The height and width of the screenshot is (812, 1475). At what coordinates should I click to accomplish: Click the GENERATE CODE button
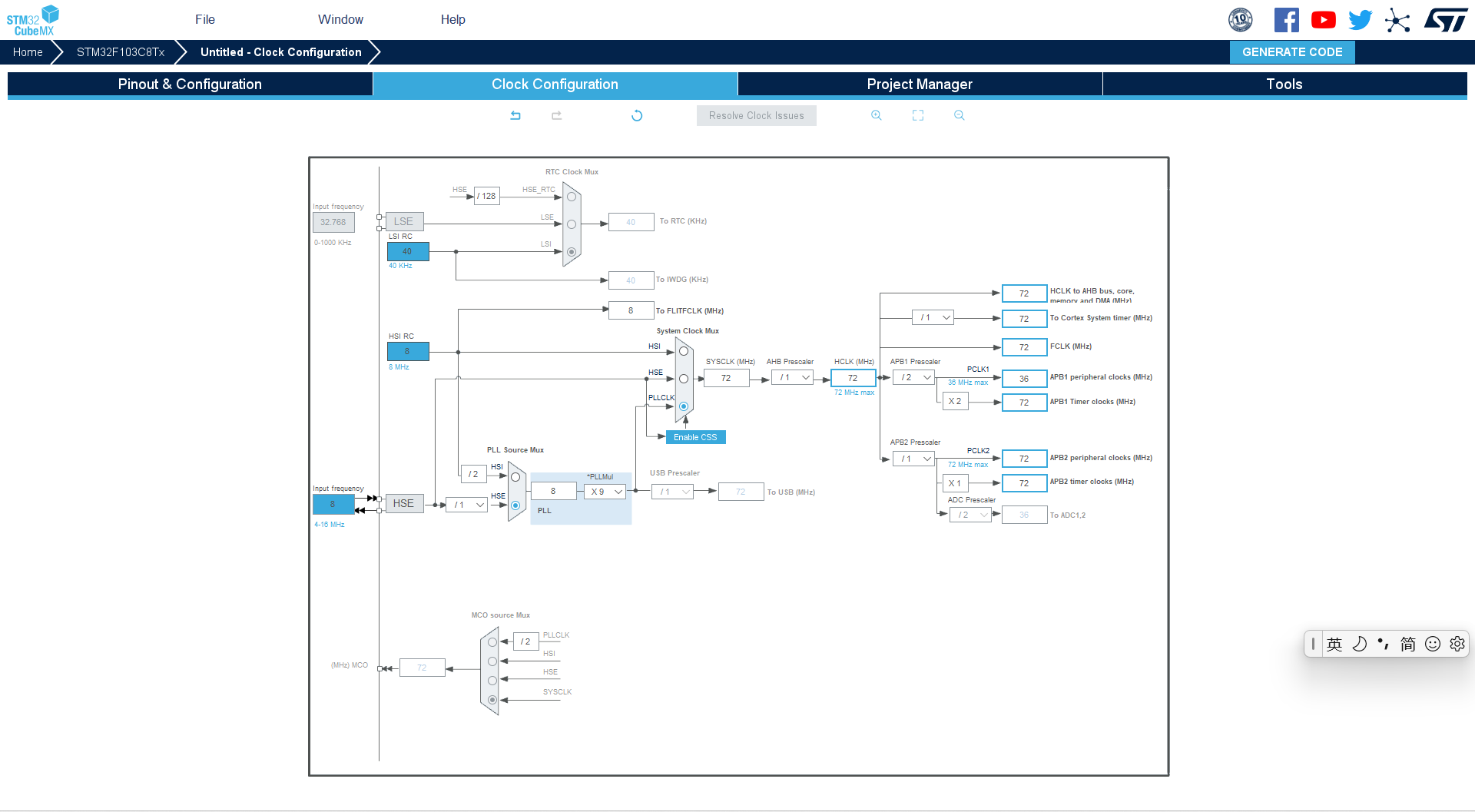pos(1292,52)
